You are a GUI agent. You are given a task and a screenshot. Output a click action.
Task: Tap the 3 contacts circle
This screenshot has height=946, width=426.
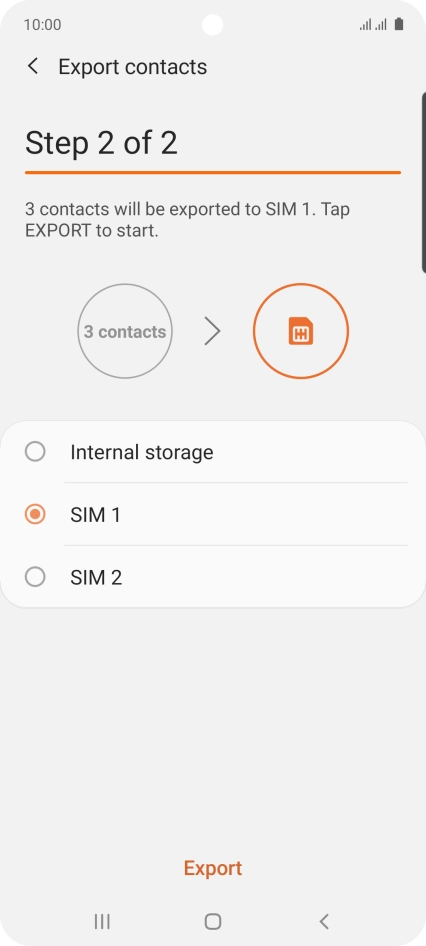pos(125,331)
